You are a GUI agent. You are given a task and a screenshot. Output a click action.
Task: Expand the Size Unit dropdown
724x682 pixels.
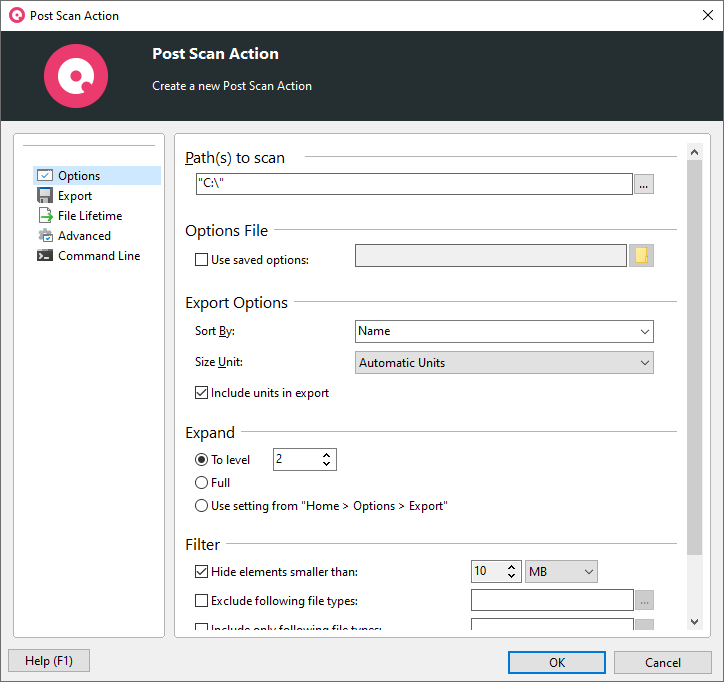pos(504,363)
